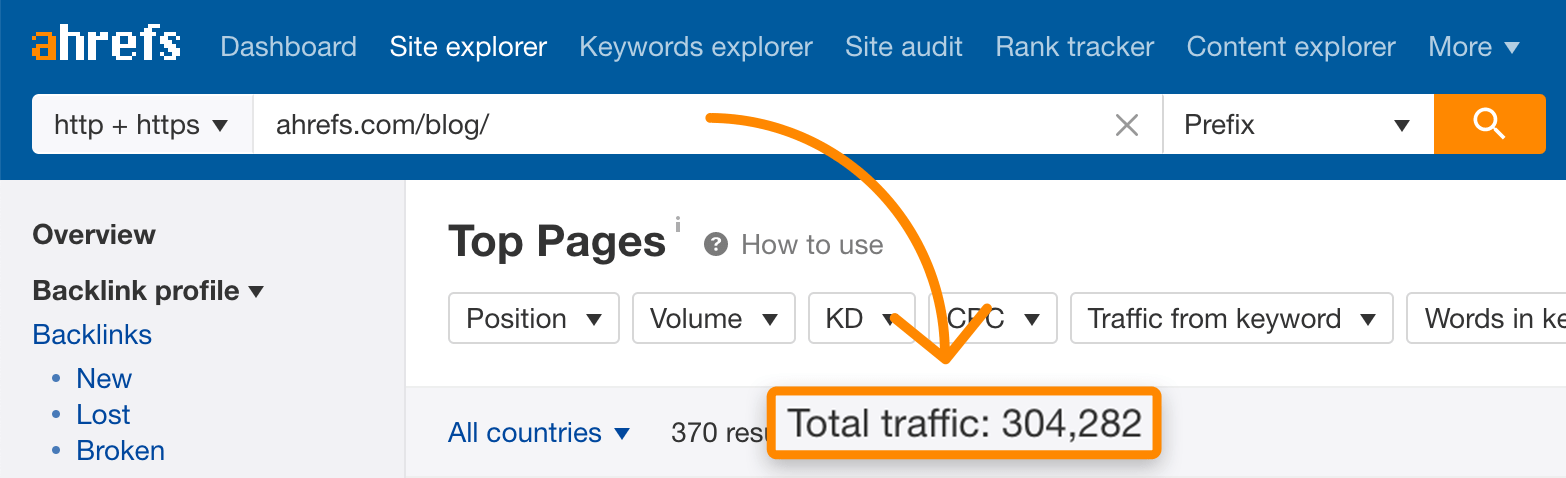Open Rank tracker
The width and height of the screenshot is (1566, 478).
(1075, 47)
